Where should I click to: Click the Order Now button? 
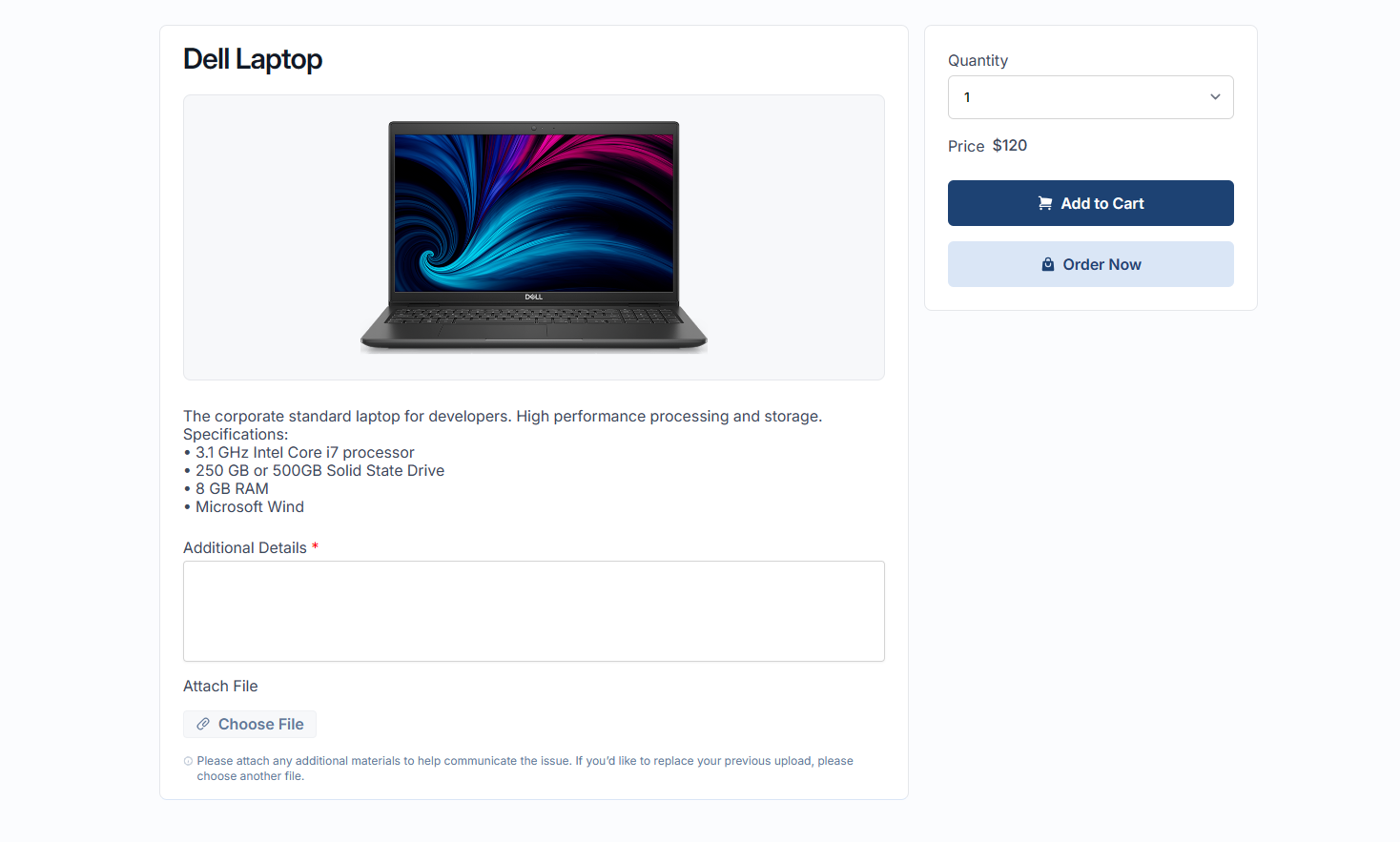pos(1091,264)
